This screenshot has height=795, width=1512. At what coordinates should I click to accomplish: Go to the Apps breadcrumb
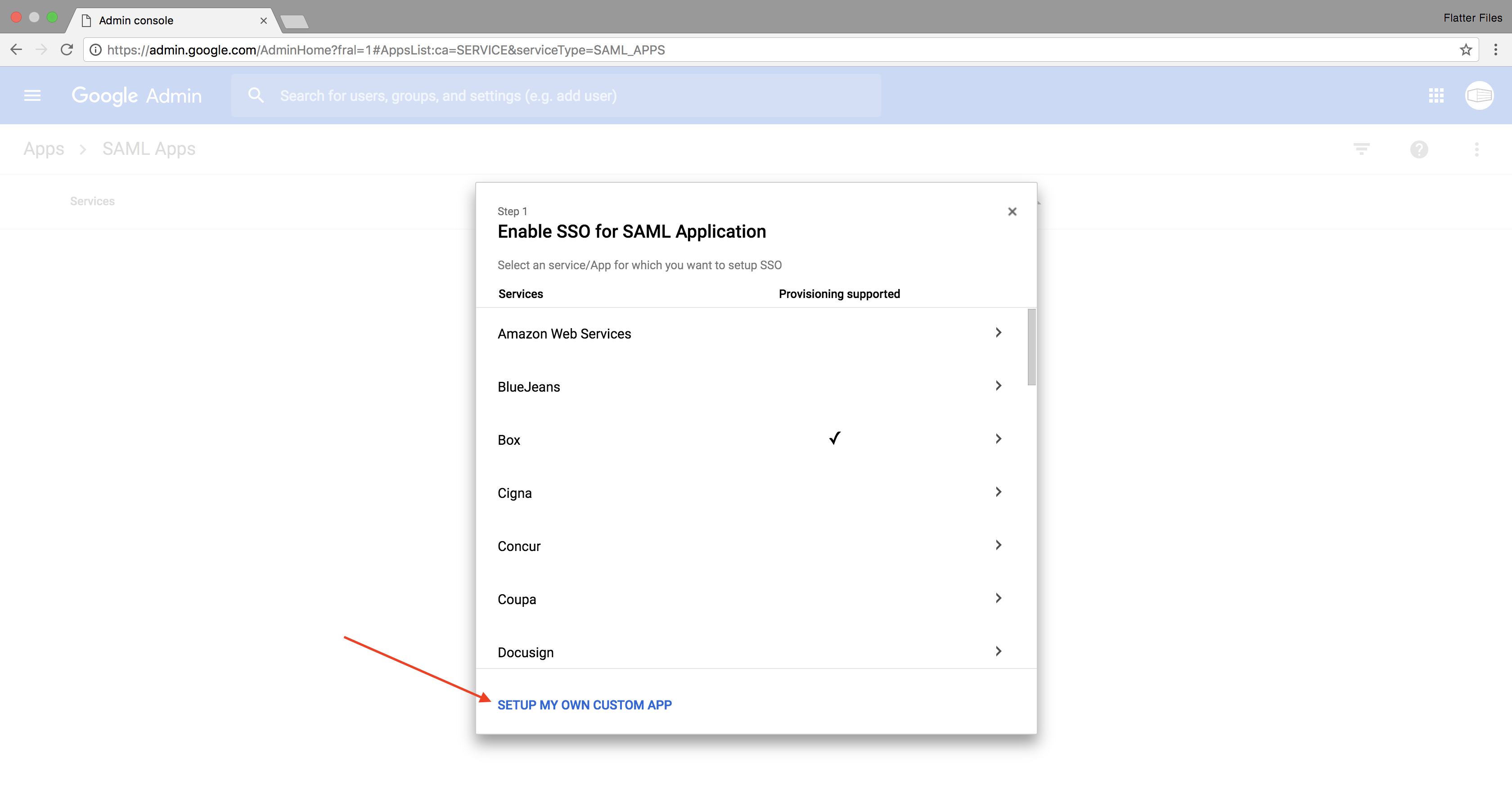[44, 149]
